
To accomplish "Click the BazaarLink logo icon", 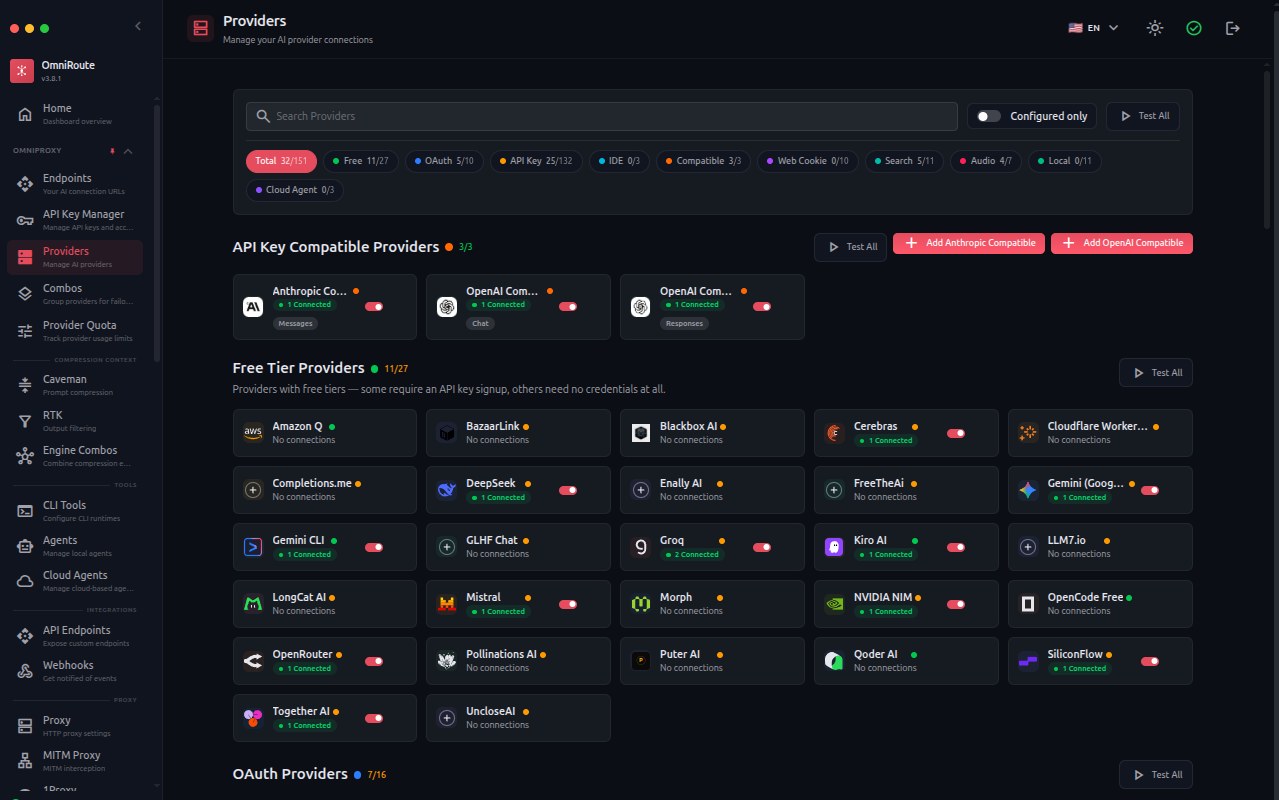I will pos(447,433).
